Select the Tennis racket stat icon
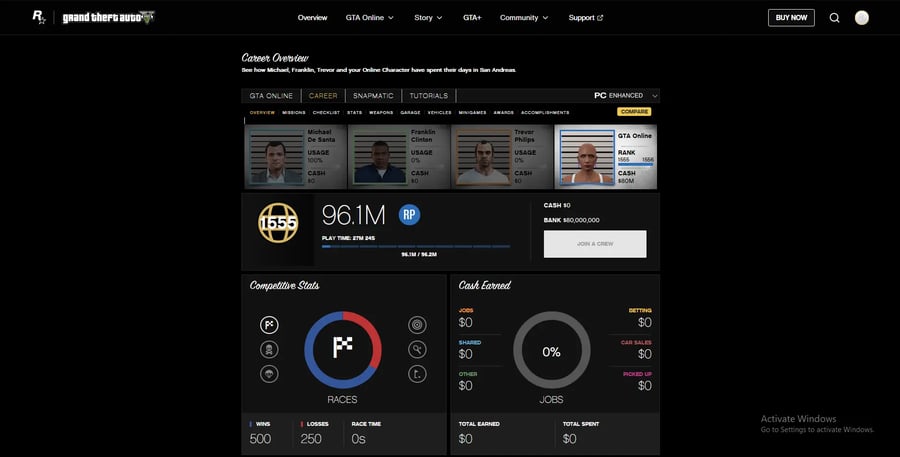Image resolution: width=900 pixels, height=457 pixels. tap(417, 349)
